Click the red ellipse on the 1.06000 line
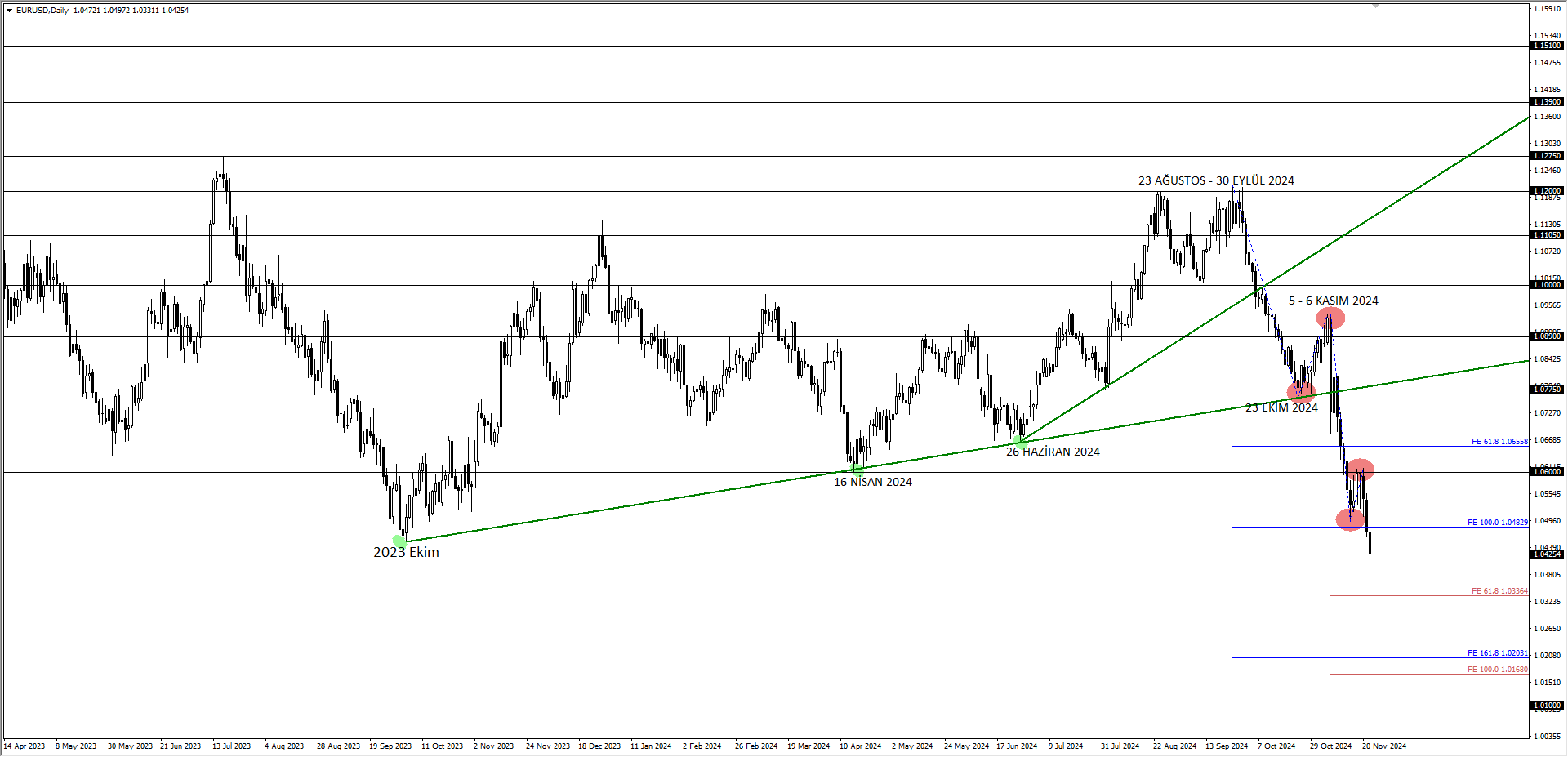The height and width of the screenshot is (757, 1568). click(x=1361, y=470)
